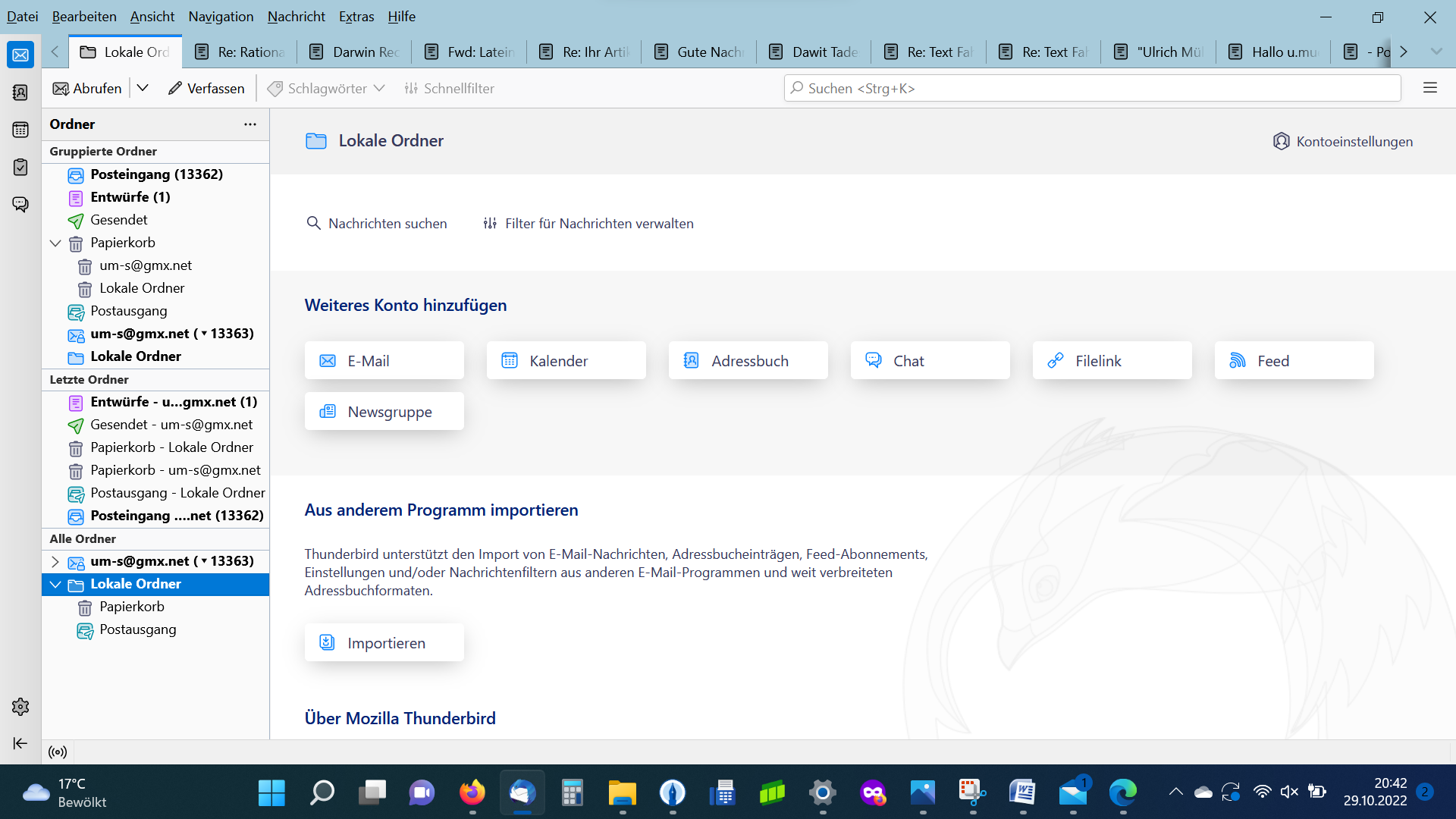Open settings gear in spaces toolbar
Screen dimensions: 1456x819
pyautogui.click(x=20, y=707)
